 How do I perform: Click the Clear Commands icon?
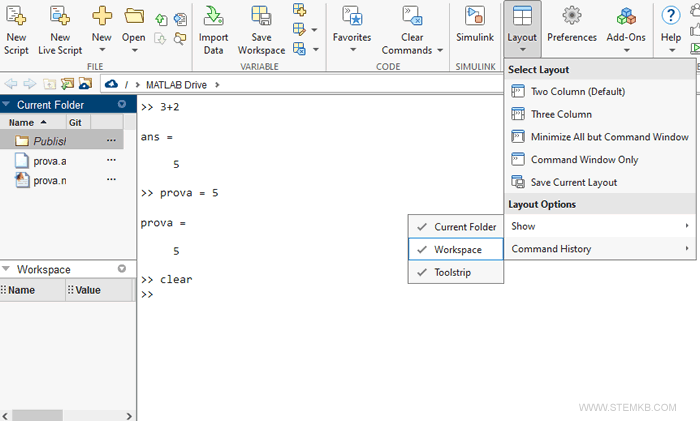(412, 15)
